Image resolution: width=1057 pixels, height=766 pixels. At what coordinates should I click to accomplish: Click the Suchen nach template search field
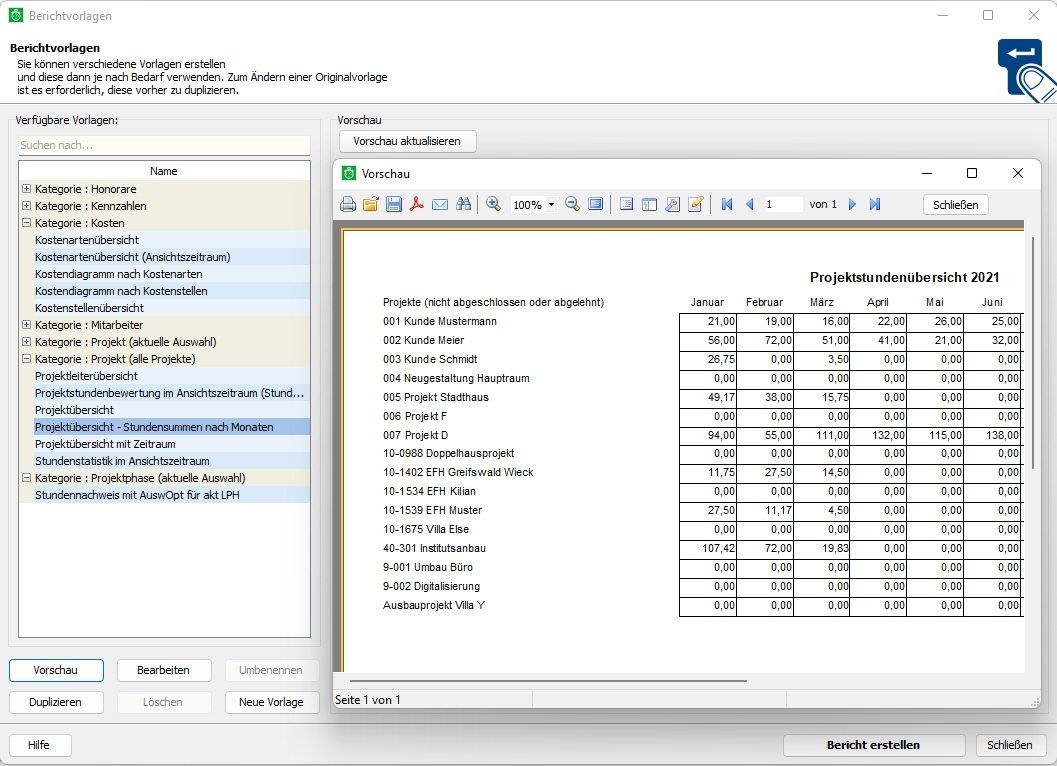click(164, 145)
